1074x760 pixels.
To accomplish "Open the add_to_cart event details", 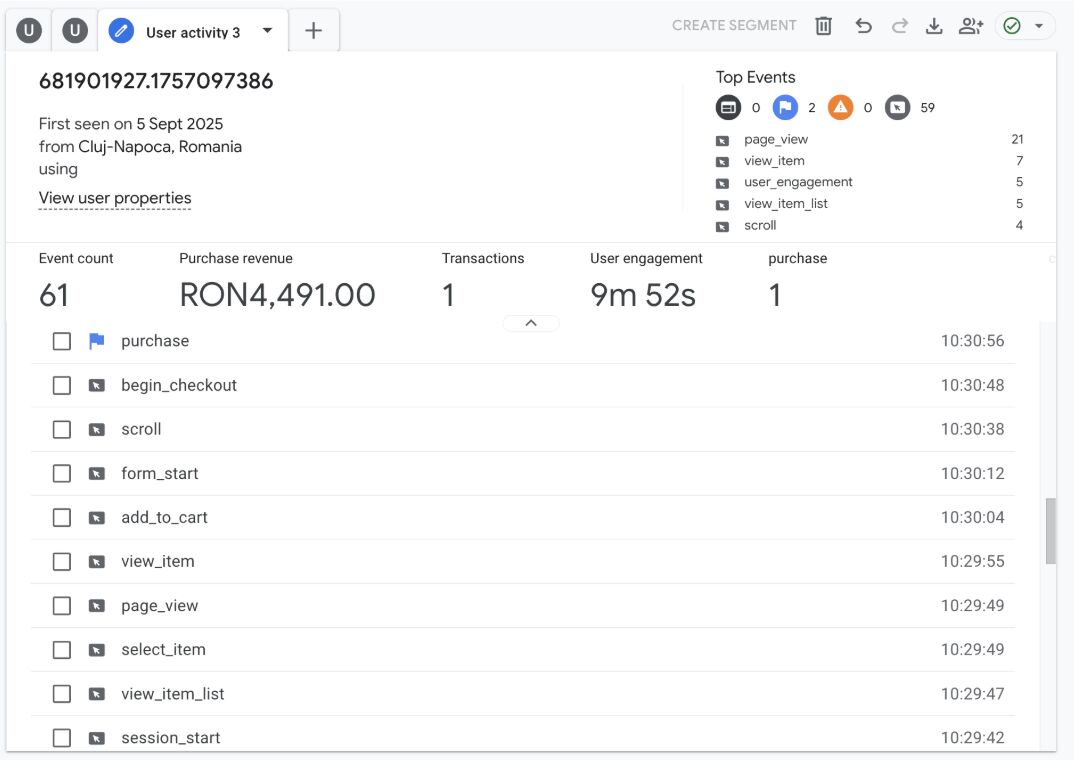I will click(164, 518).
